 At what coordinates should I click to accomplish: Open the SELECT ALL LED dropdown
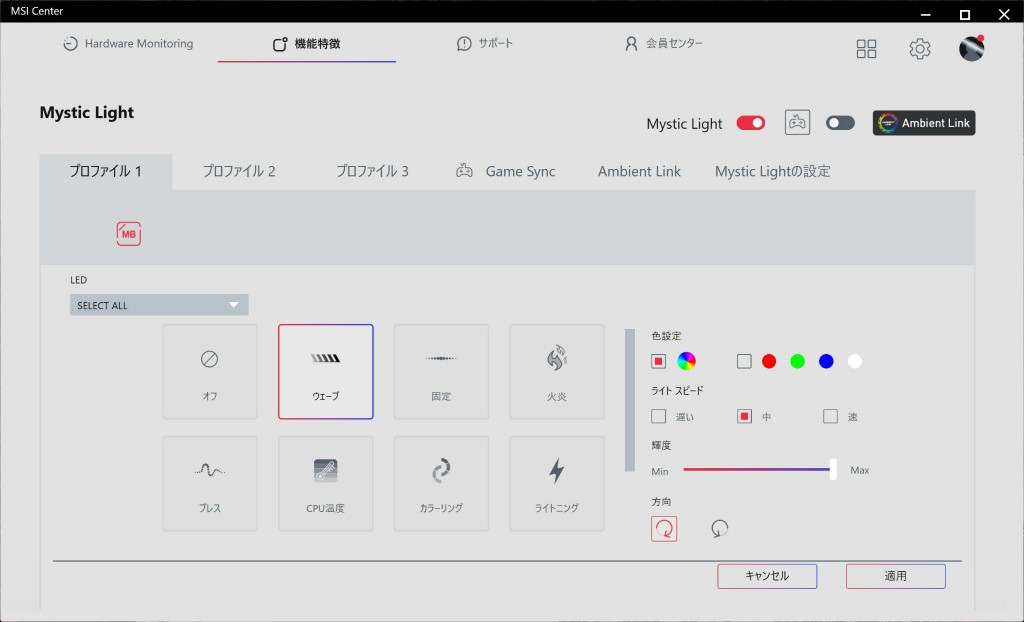click(x=159, y=305)
